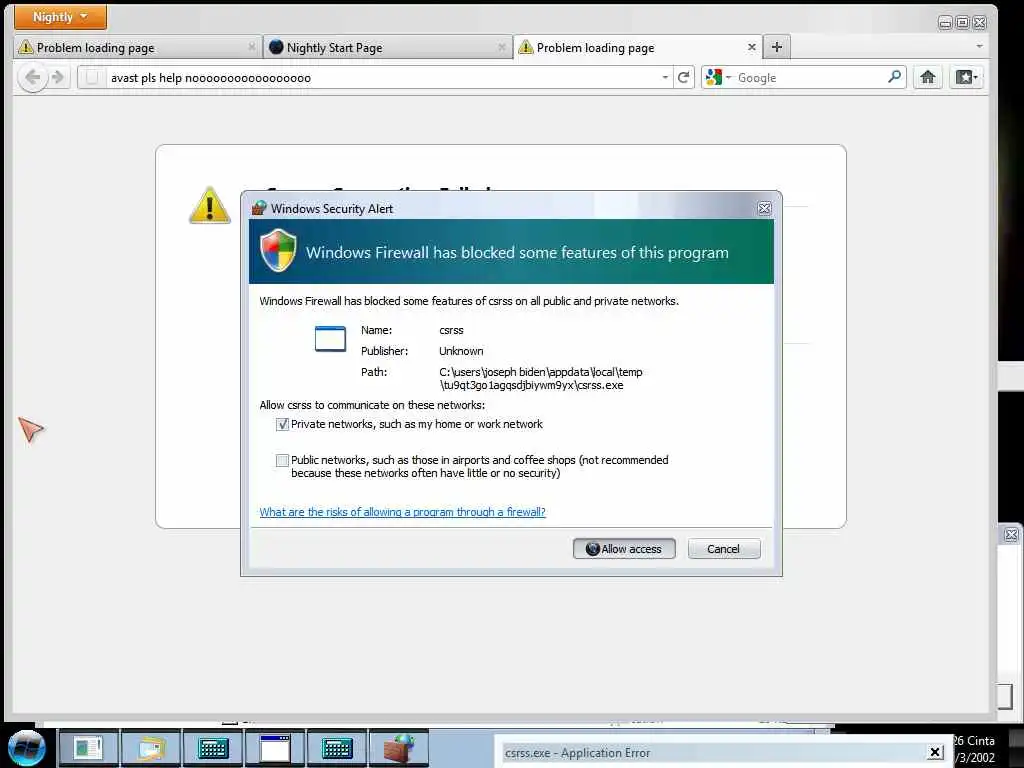Viewport: 1024px width, 768px height.
Task: Close the csrss.exe Application Error bar
Action: (935, 752)
